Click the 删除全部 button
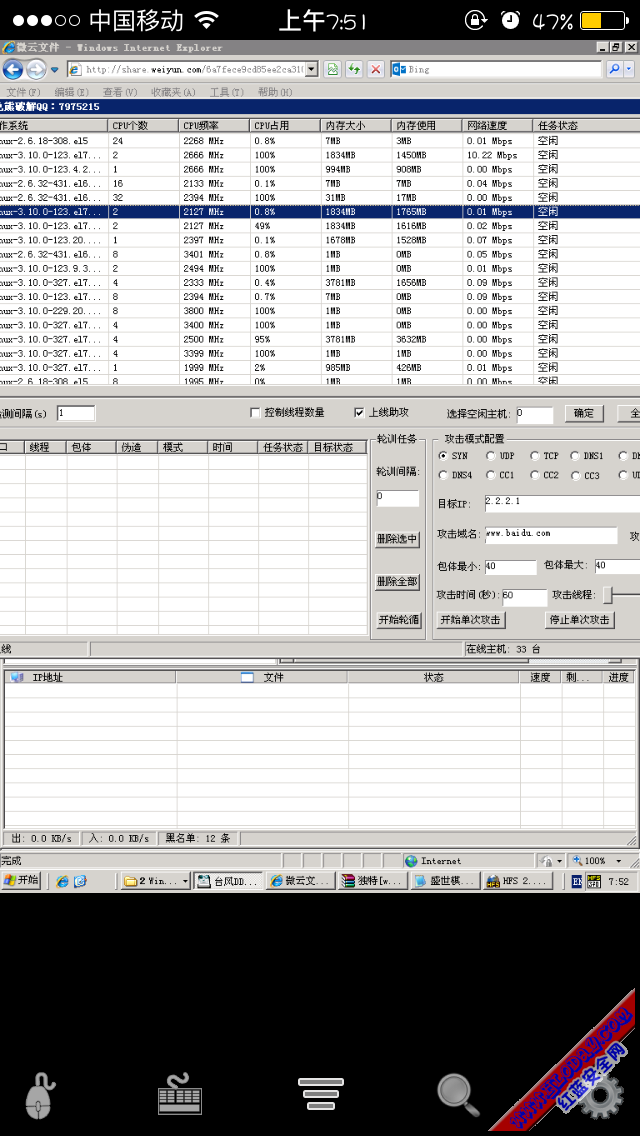 tap(397, 582)
